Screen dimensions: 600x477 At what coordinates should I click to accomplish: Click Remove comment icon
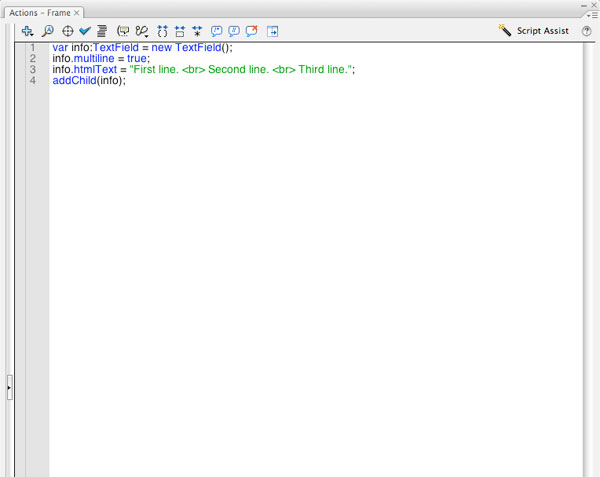pyautogui.click(x=251, y=31)
